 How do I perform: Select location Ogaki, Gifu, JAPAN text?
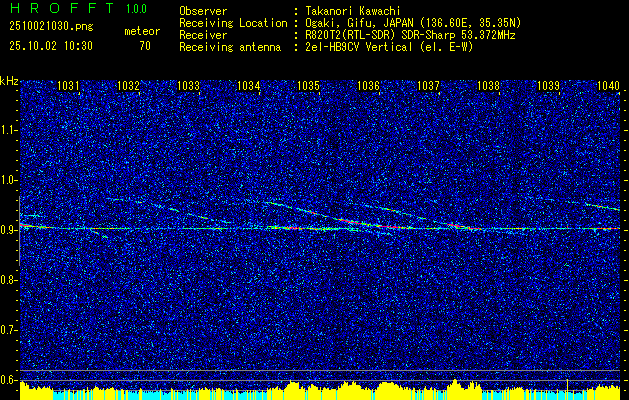coord(413,23)
